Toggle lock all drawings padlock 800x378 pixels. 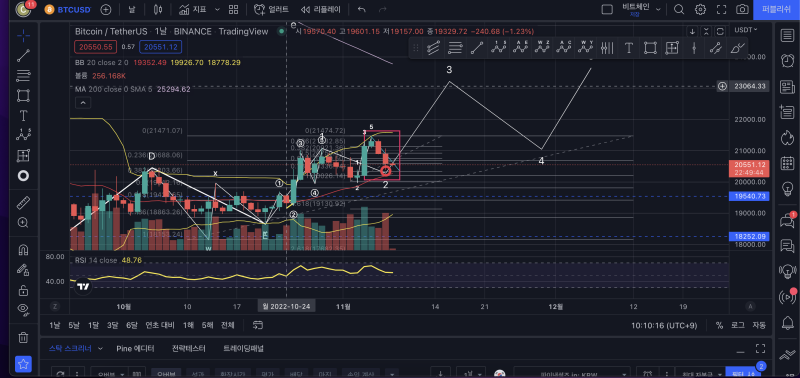tap(23, 290)
